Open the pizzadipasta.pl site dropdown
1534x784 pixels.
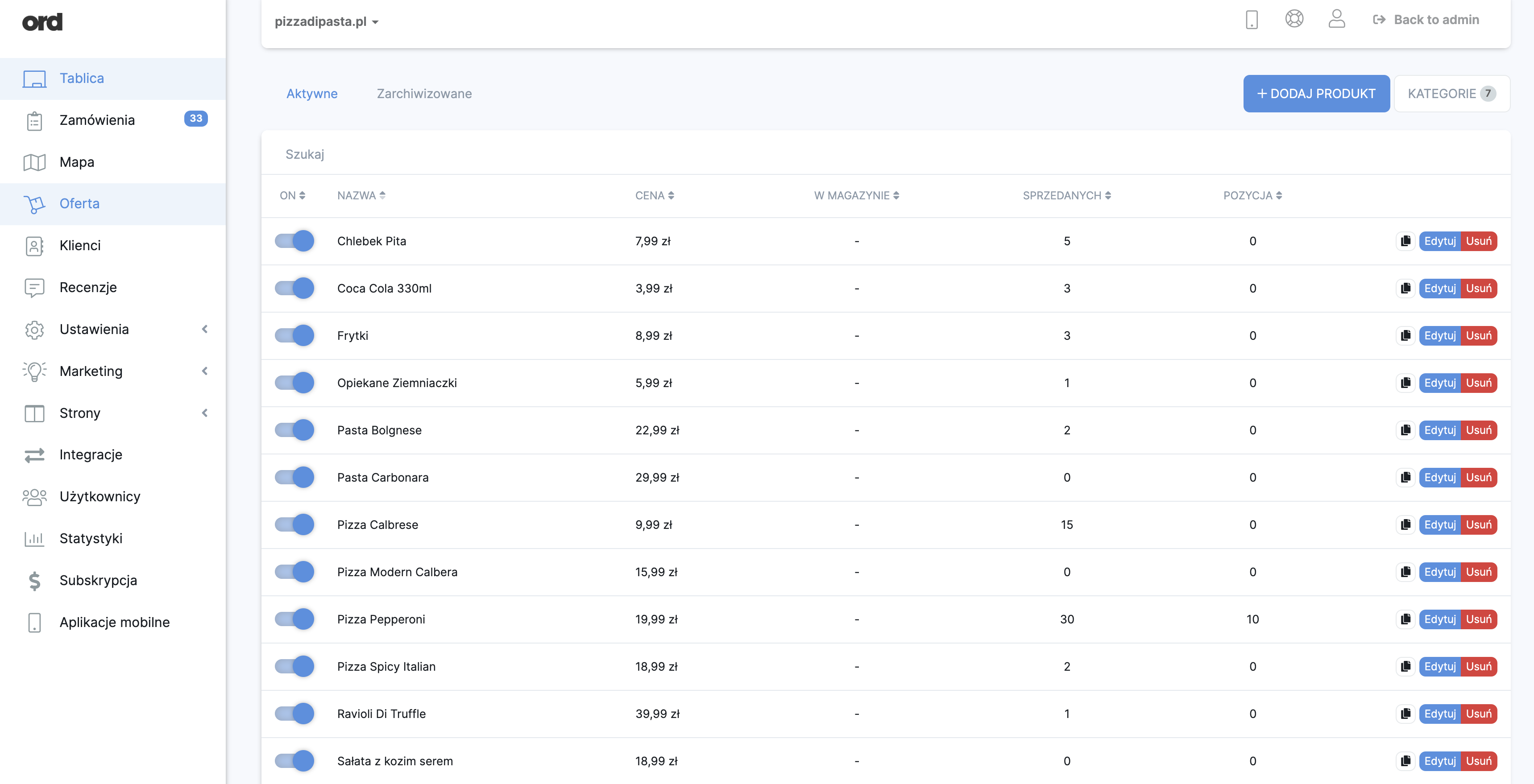(326, 21)
